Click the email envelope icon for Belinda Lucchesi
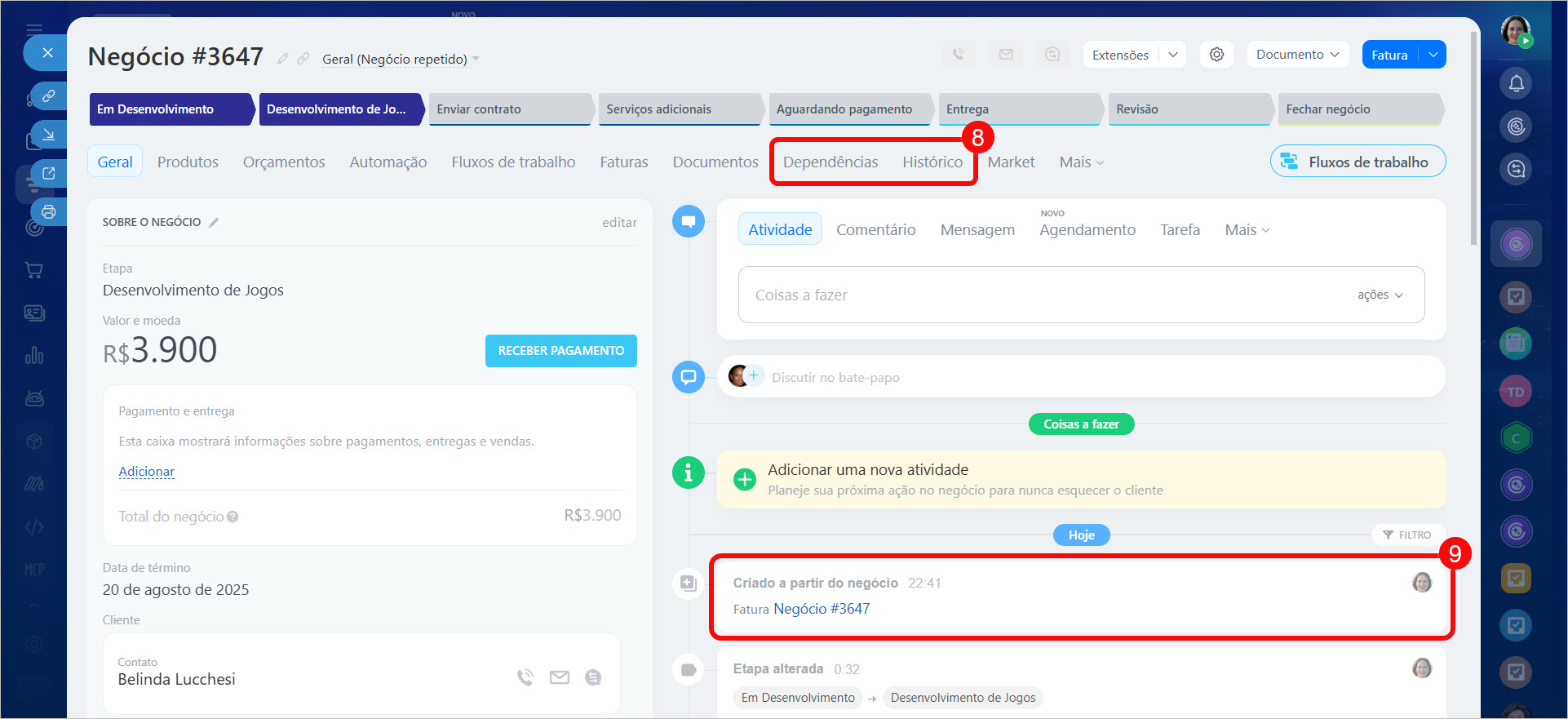The height and width of the screenshot is (719, 1568). tap(560, 677)
